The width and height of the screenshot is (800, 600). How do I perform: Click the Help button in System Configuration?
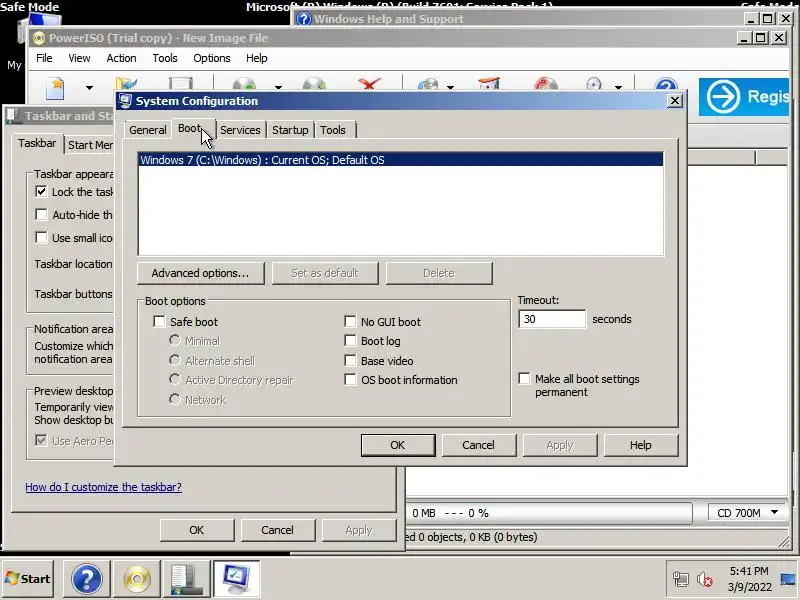click(641, 445)
